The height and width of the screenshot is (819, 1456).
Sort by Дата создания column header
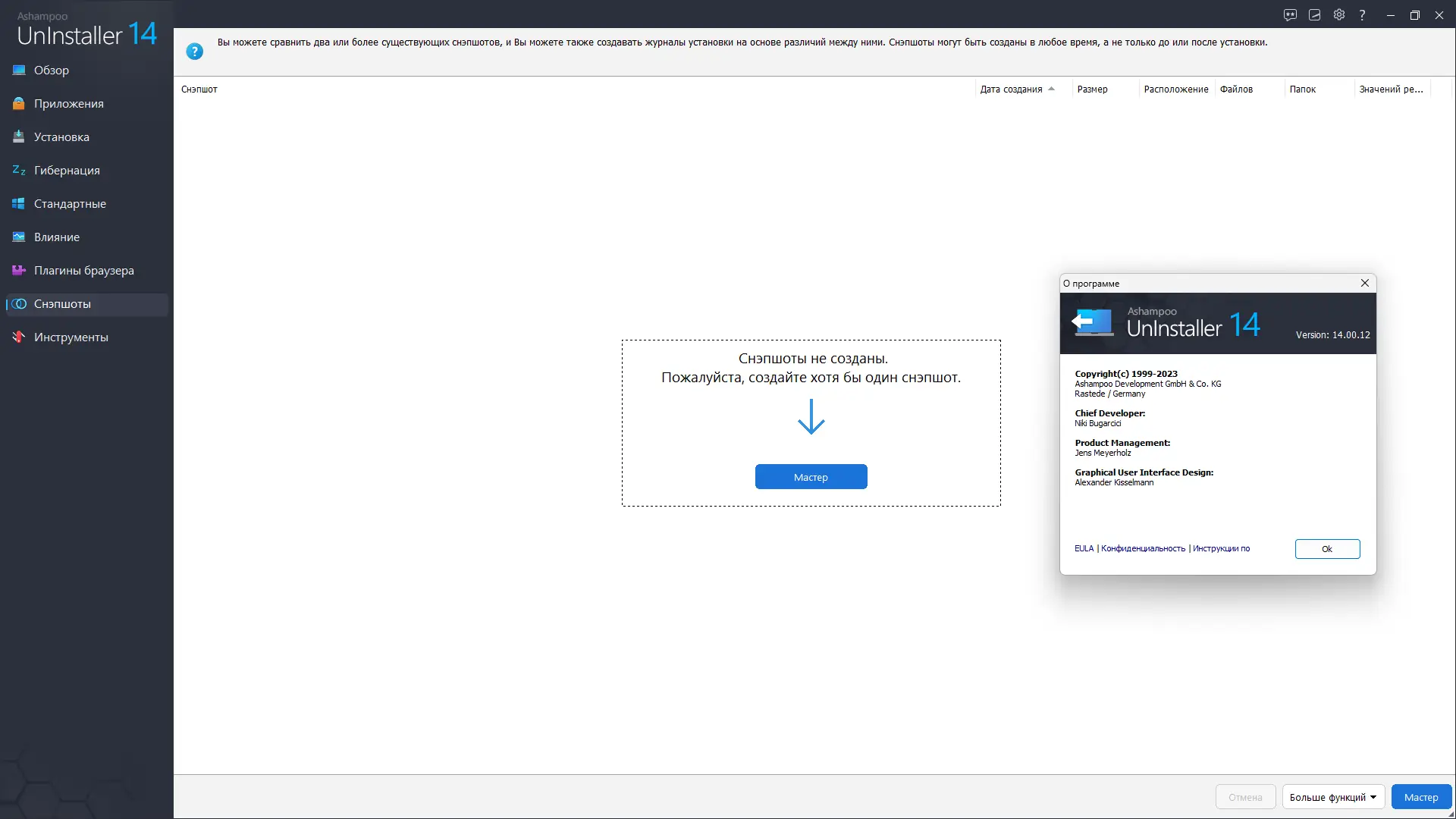click(x=1011, y=89)
